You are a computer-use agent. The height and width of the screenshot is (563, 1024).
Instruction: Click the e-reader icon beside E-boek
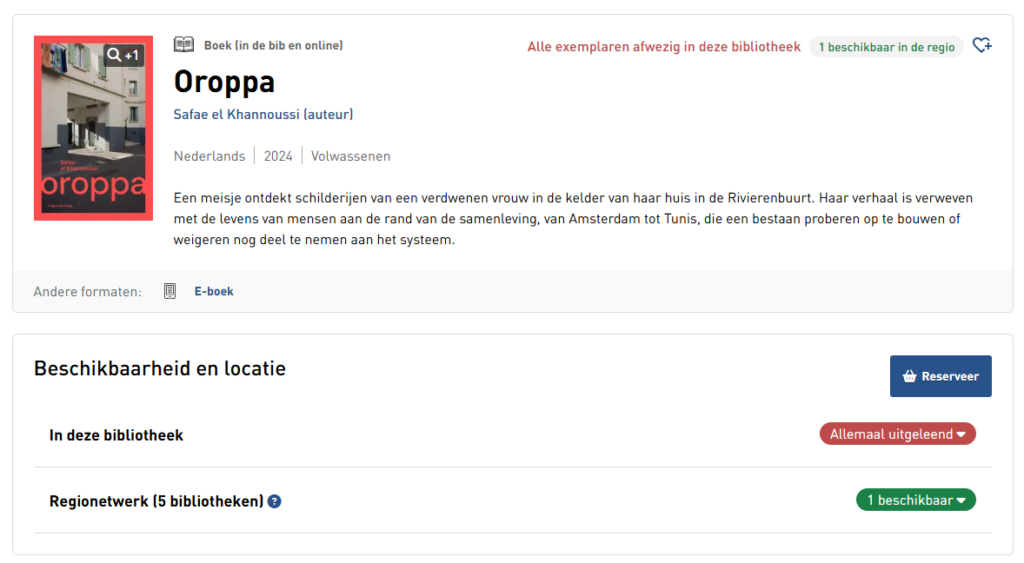pos(170,291)
